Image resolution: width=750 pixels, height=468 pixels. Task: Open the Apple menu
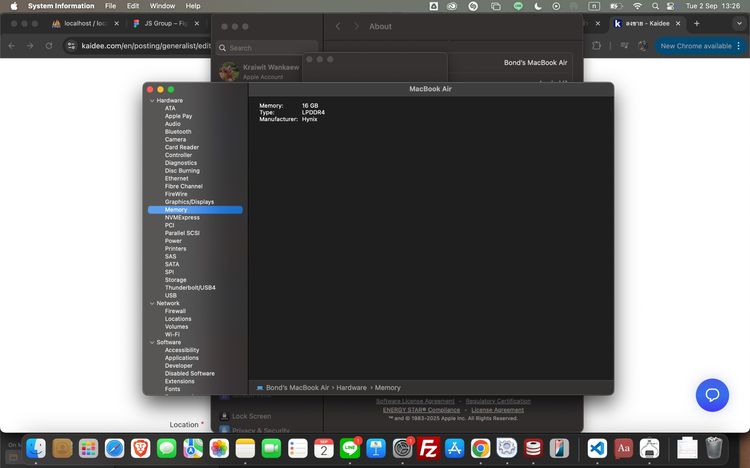coord(13,6)
